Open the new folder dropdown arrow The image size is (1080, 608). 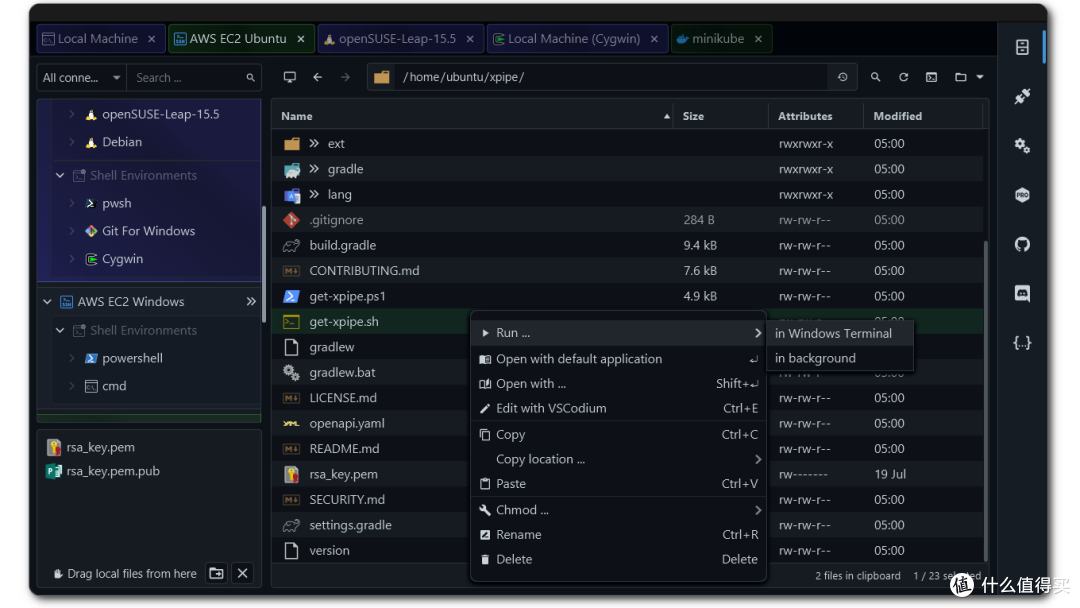coord(979,77)
